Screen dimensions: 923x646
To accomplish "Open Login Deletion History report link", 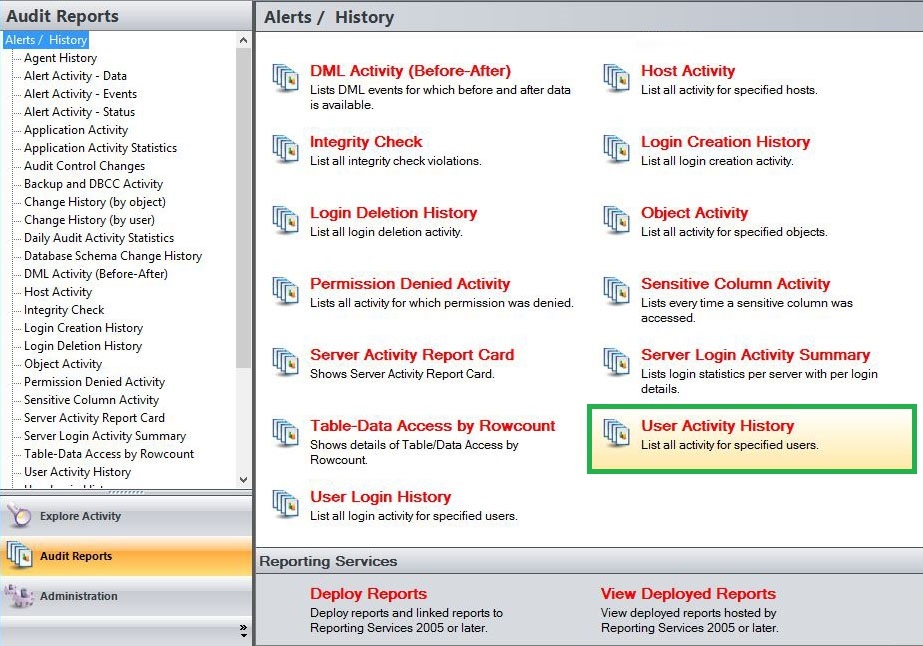I will [x=393, y=213].
